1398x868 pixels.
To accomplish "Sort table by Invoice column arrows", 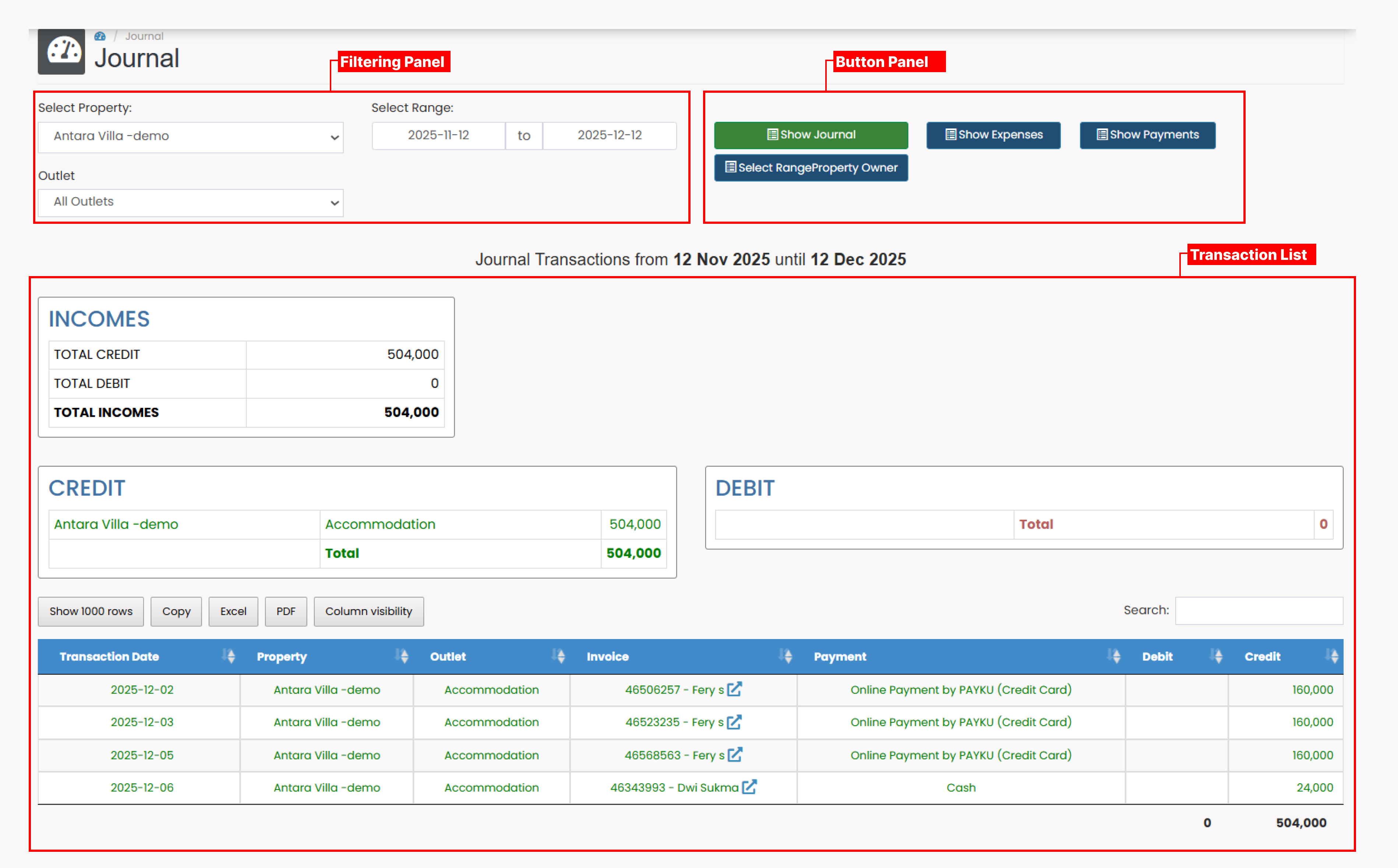I will pos(786,656).
